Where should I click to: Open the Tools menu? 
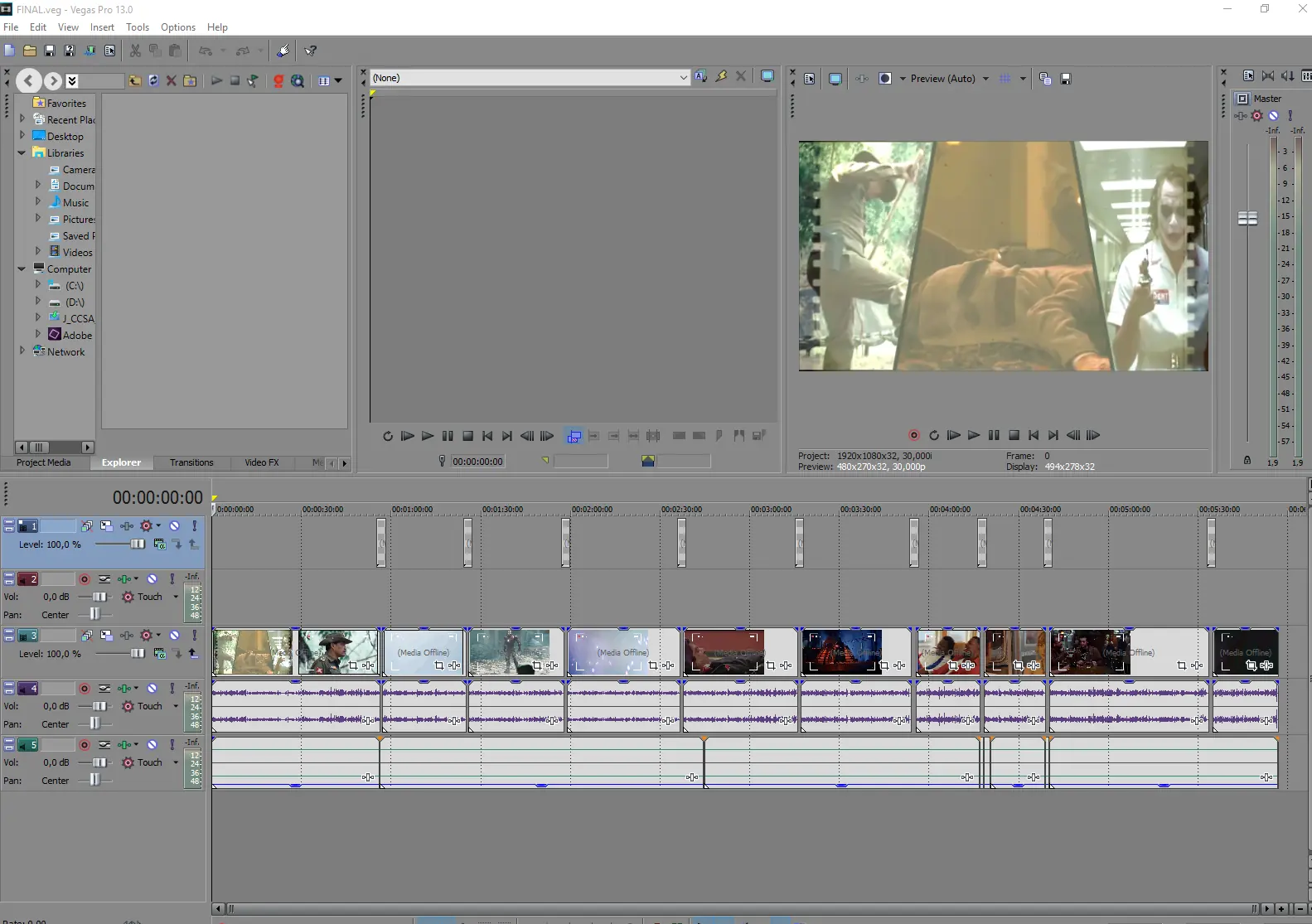[x=138, y=27]
